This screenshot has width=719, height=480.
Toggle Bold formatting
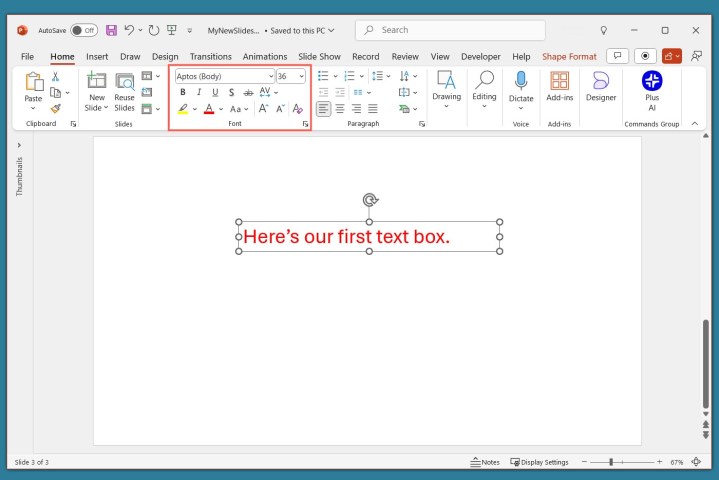pos(182,92)
